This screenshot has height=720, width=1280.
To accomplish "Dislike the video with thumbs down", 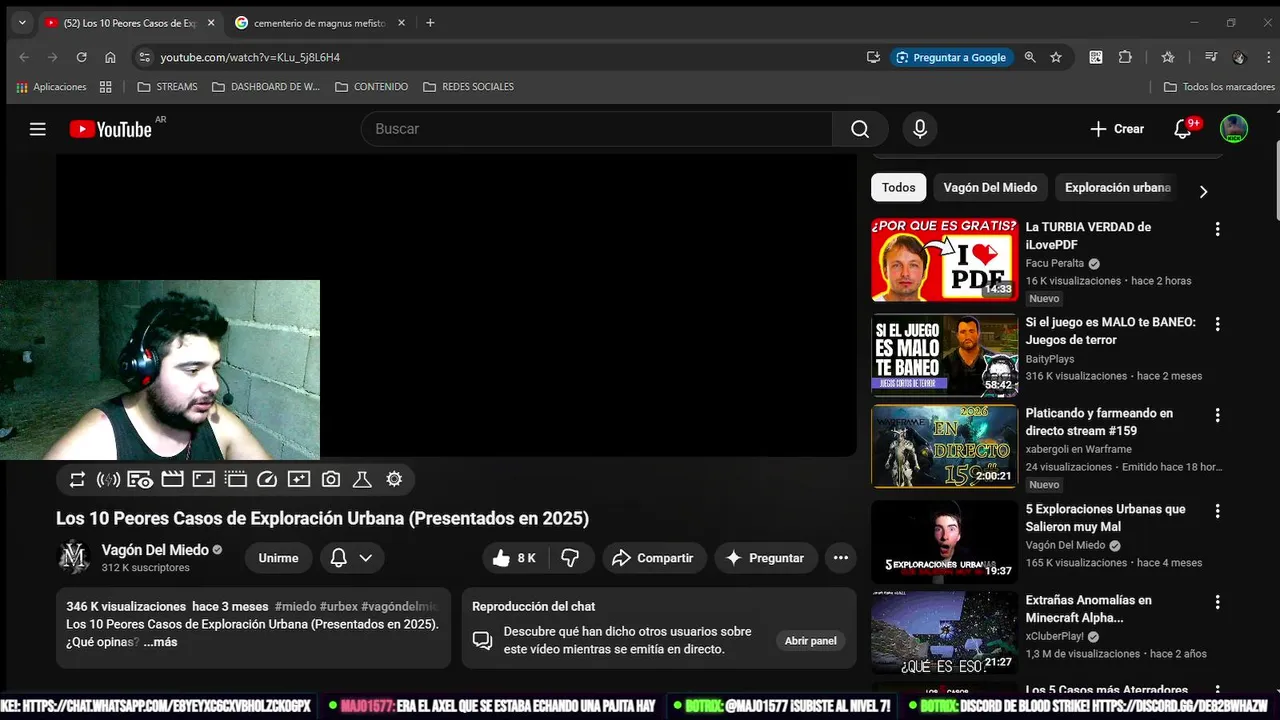I will (571, 558).
